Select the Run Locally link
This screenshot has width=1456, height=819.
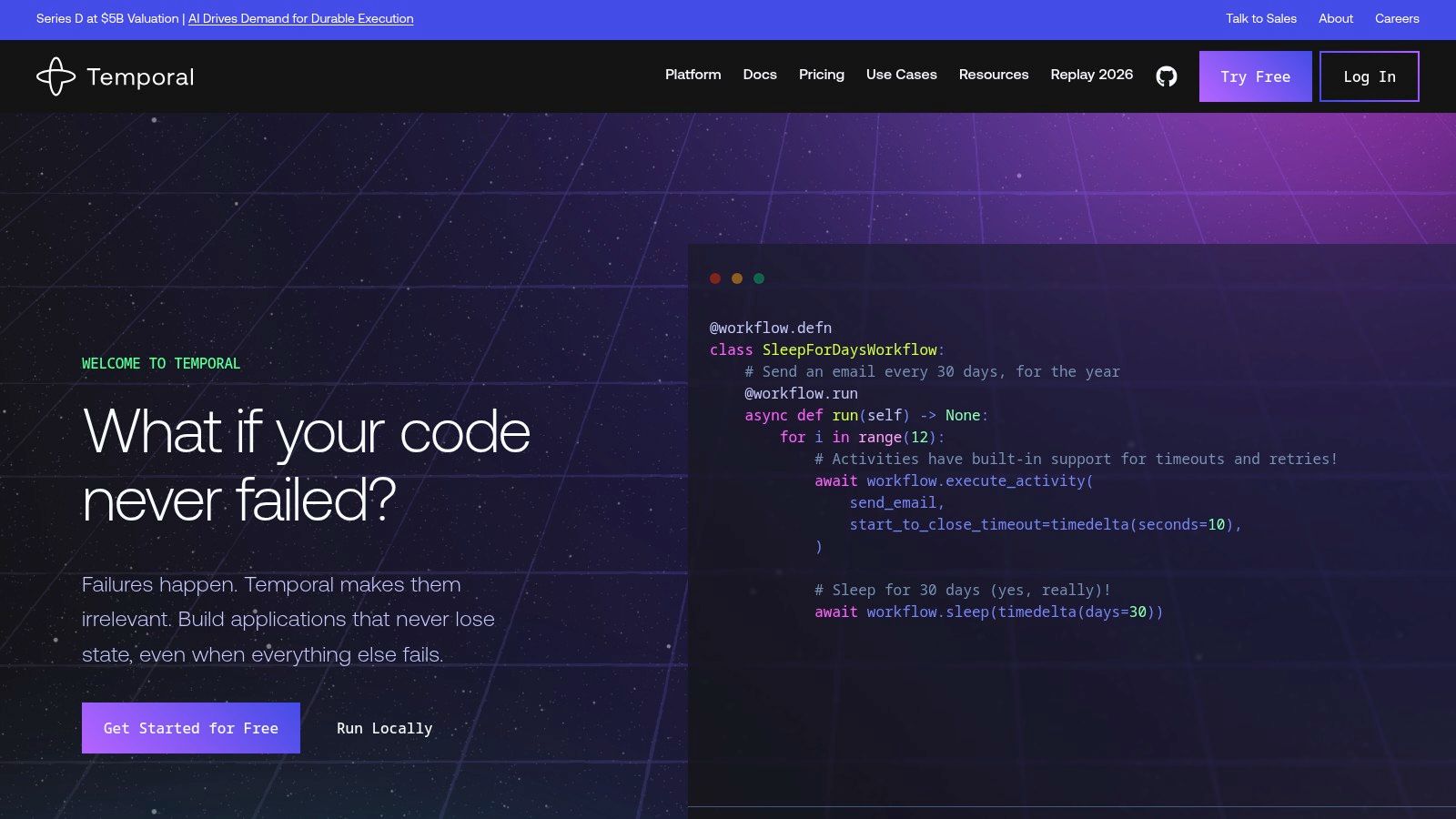click(385, 728)
